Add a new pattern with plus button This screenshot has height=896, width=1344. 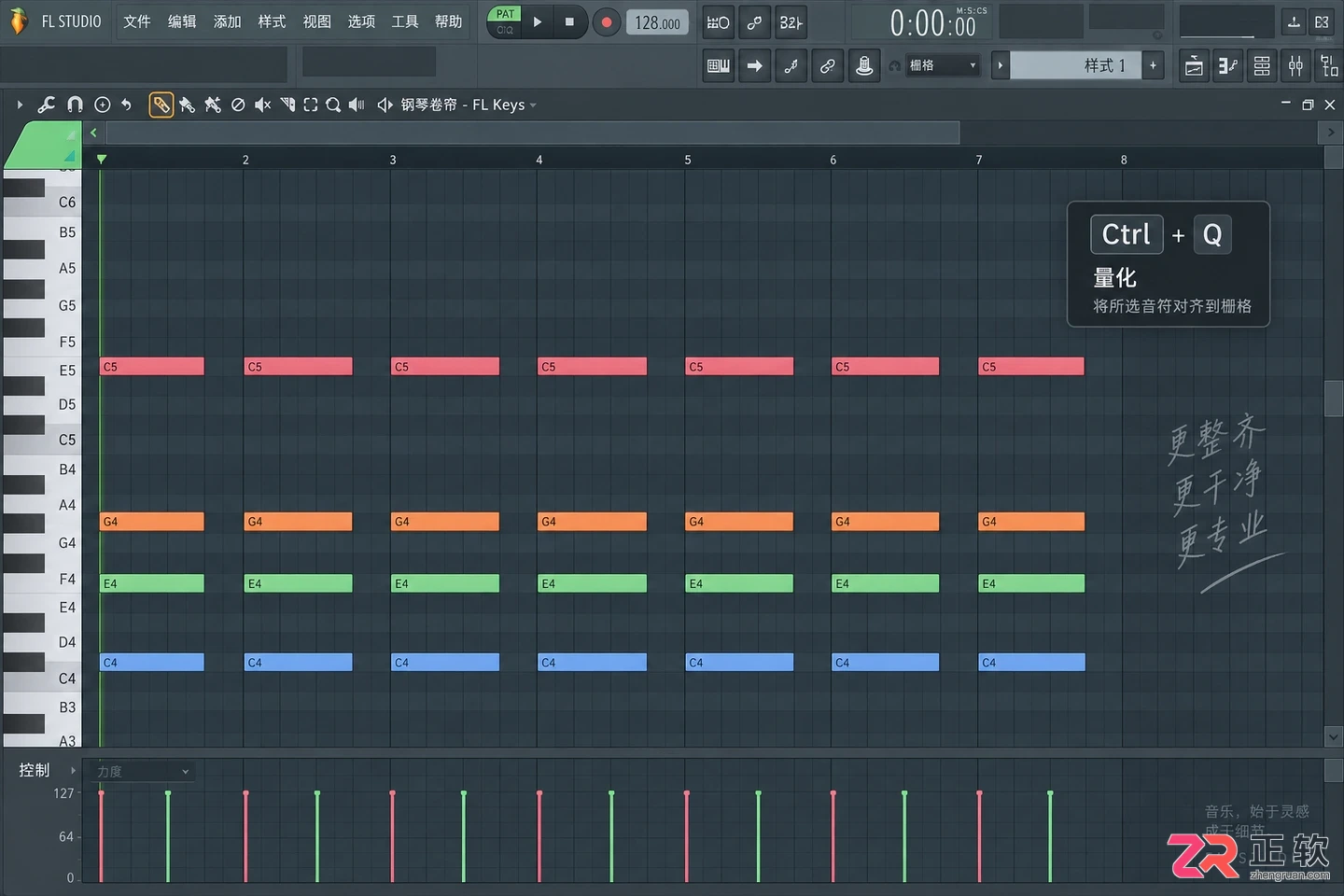pos(1154,65)
